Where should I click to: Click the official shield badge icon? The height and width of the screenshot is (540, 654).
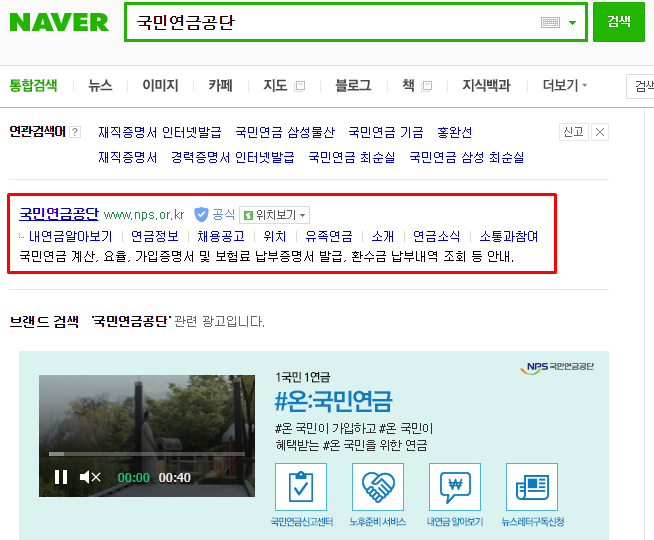tap(201, 214)
